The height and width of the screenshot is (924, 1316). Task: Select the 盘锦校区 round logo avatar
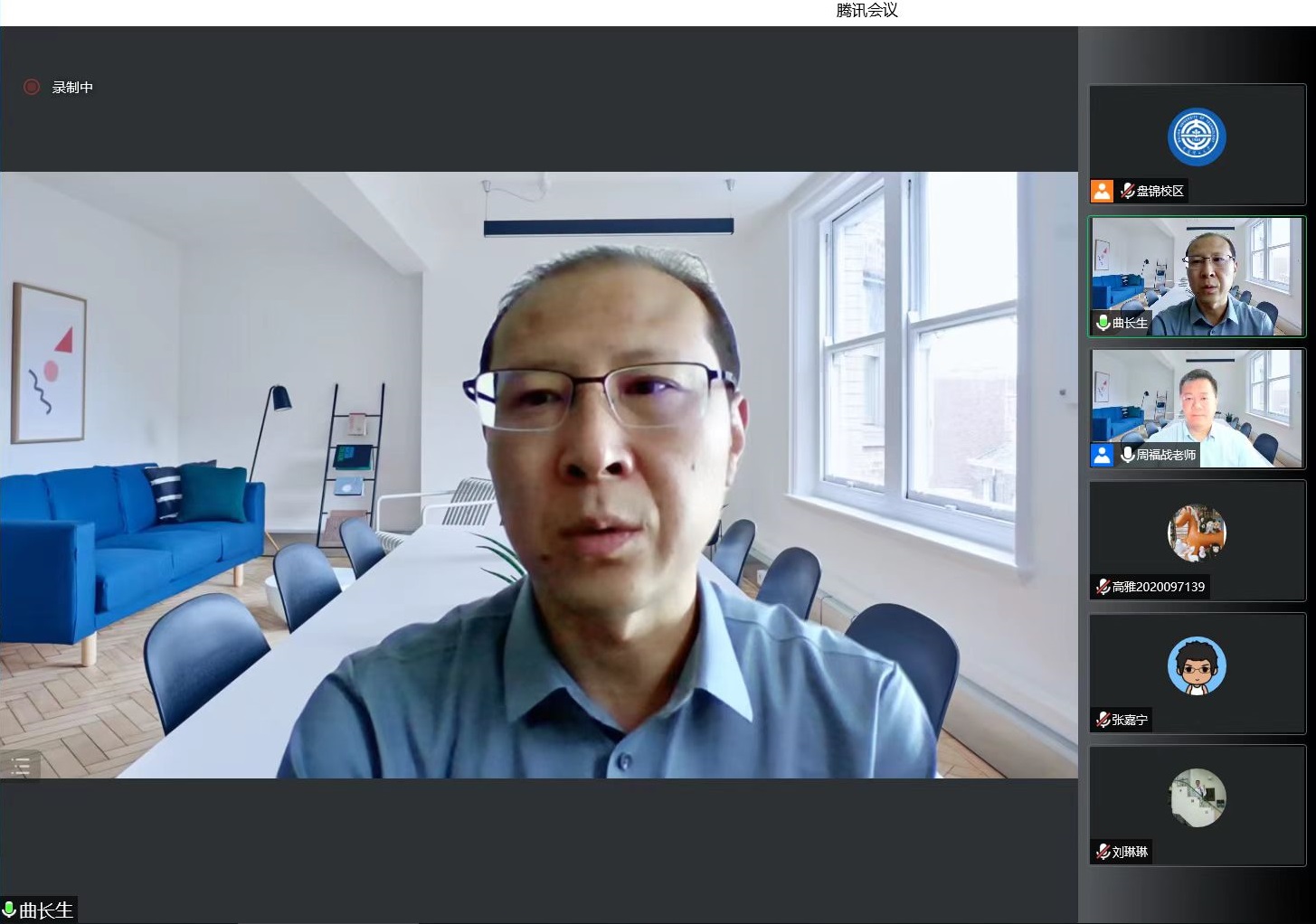click(x=1197, y=137)
